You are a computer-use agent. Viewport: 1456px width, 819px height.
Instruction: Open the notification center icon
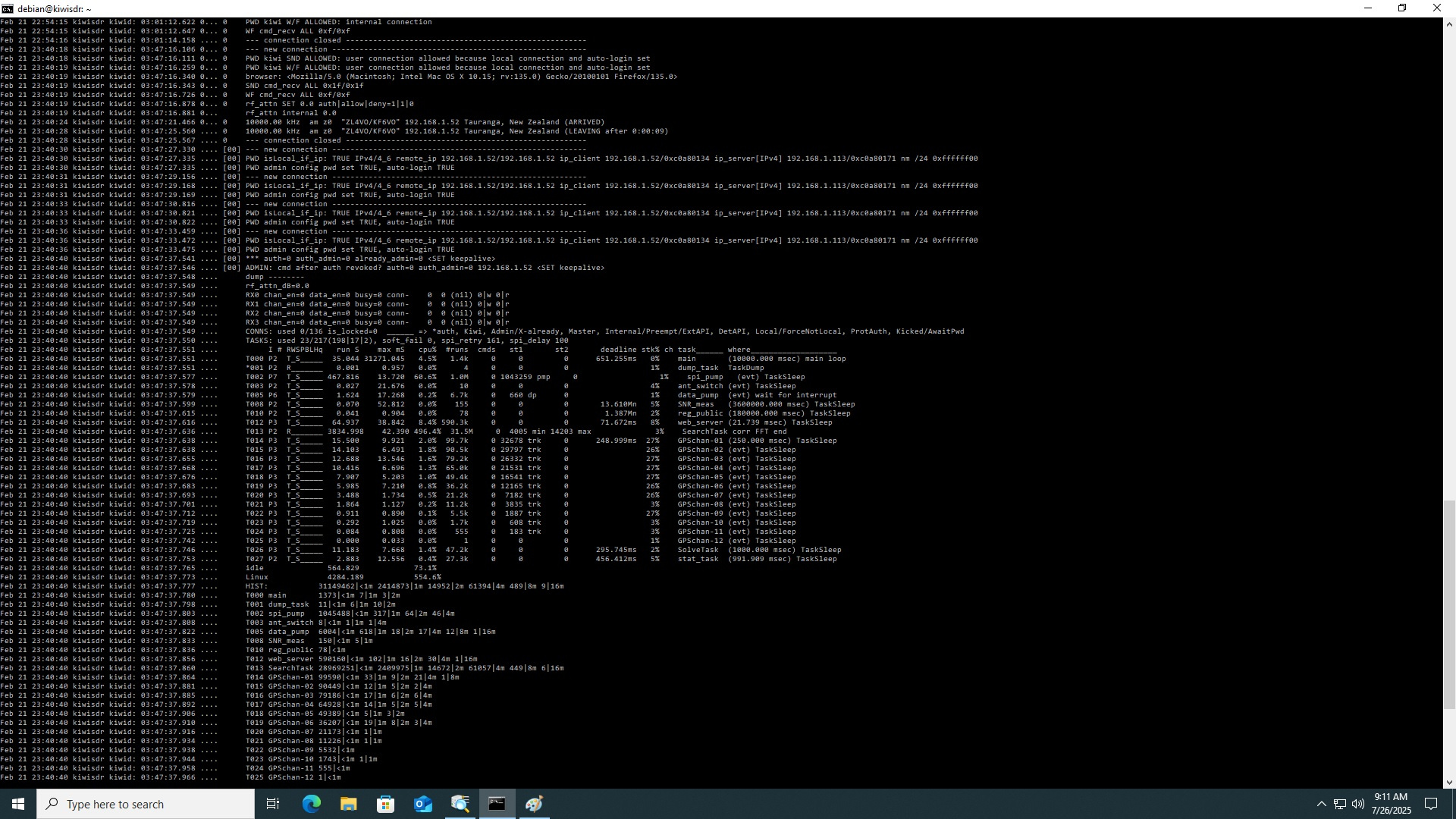1431,804
